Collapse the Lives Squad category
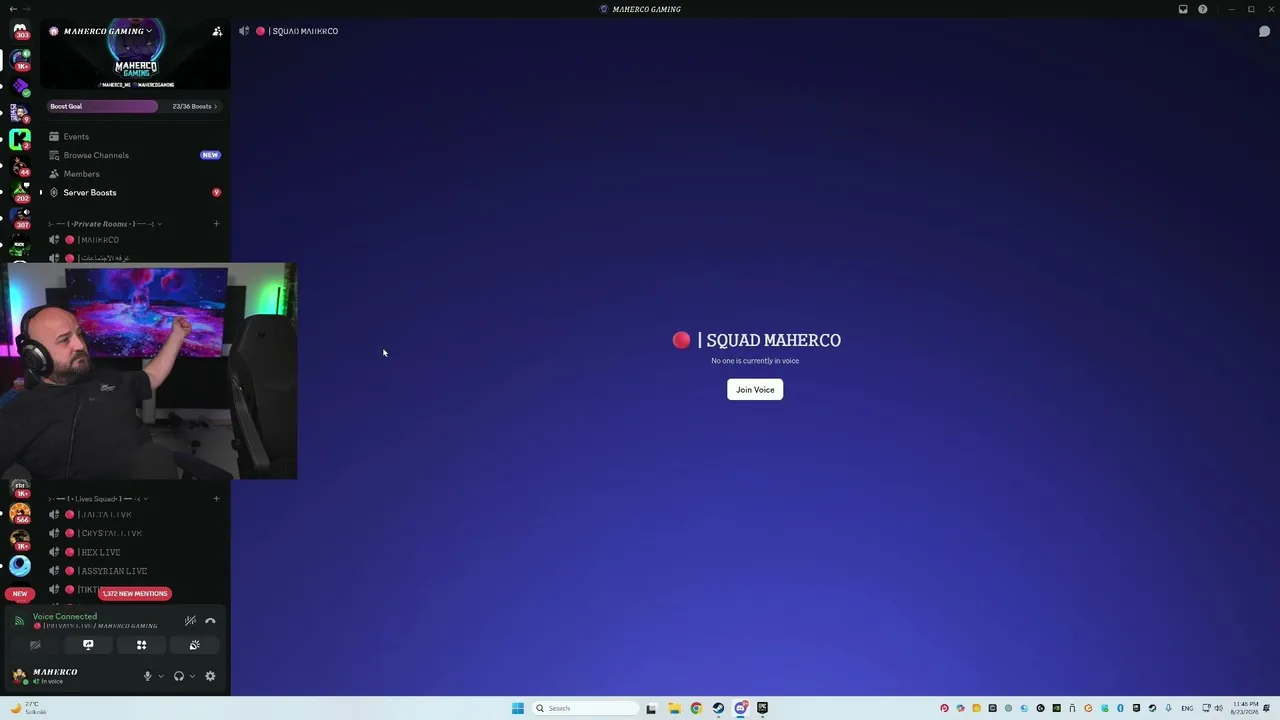This screenshot has height=720, width=1280. (x=98, y=499)
